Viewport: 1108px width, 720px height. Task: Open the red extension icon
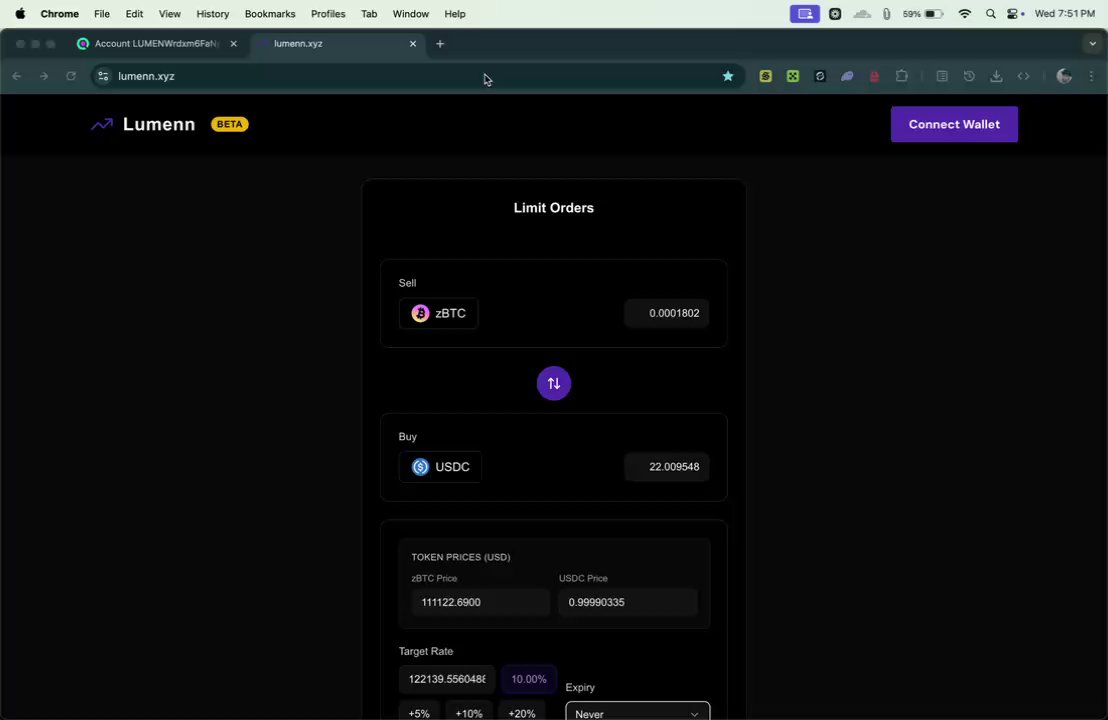(x=874, y=76)
